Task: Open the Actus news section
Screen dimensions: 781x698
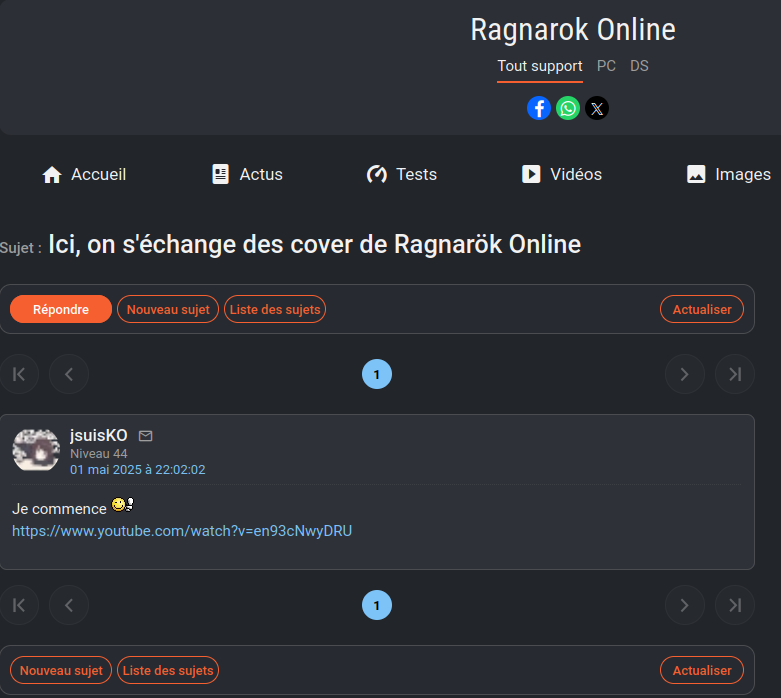Action: tap(247, 174)
